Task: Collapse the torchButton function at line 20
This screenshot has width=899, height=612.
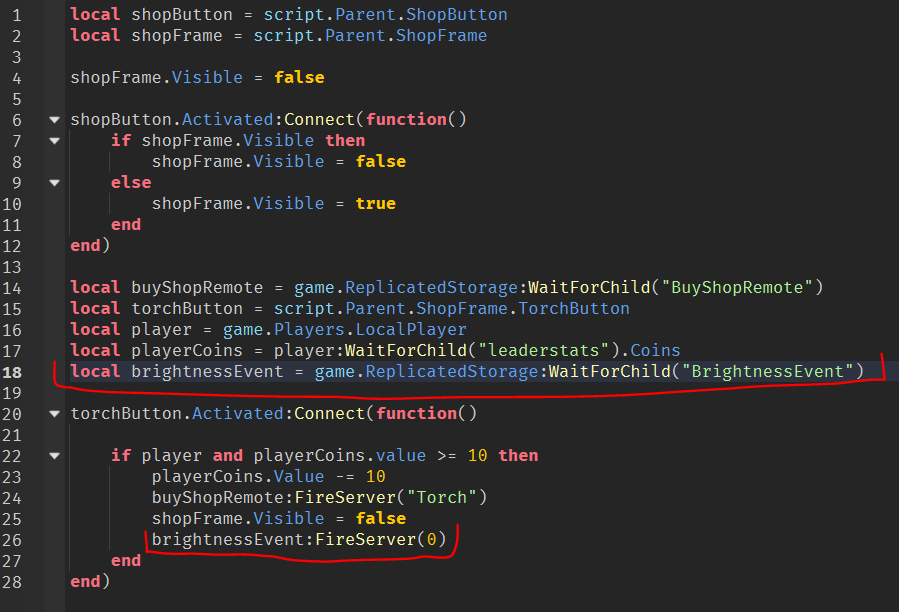Action: 54,414
